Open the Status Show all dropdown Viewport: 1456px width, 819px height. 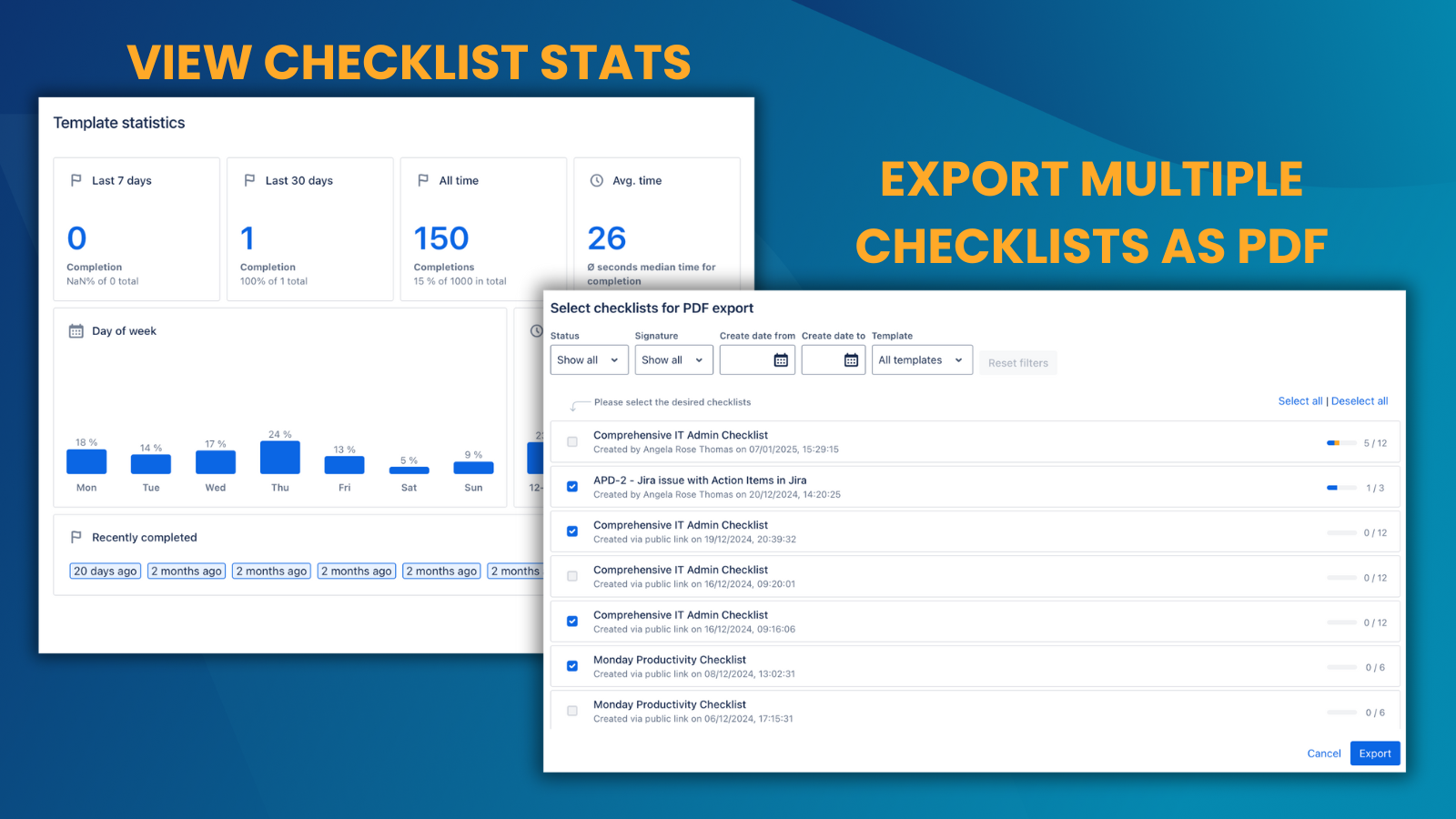click(588, 359)
